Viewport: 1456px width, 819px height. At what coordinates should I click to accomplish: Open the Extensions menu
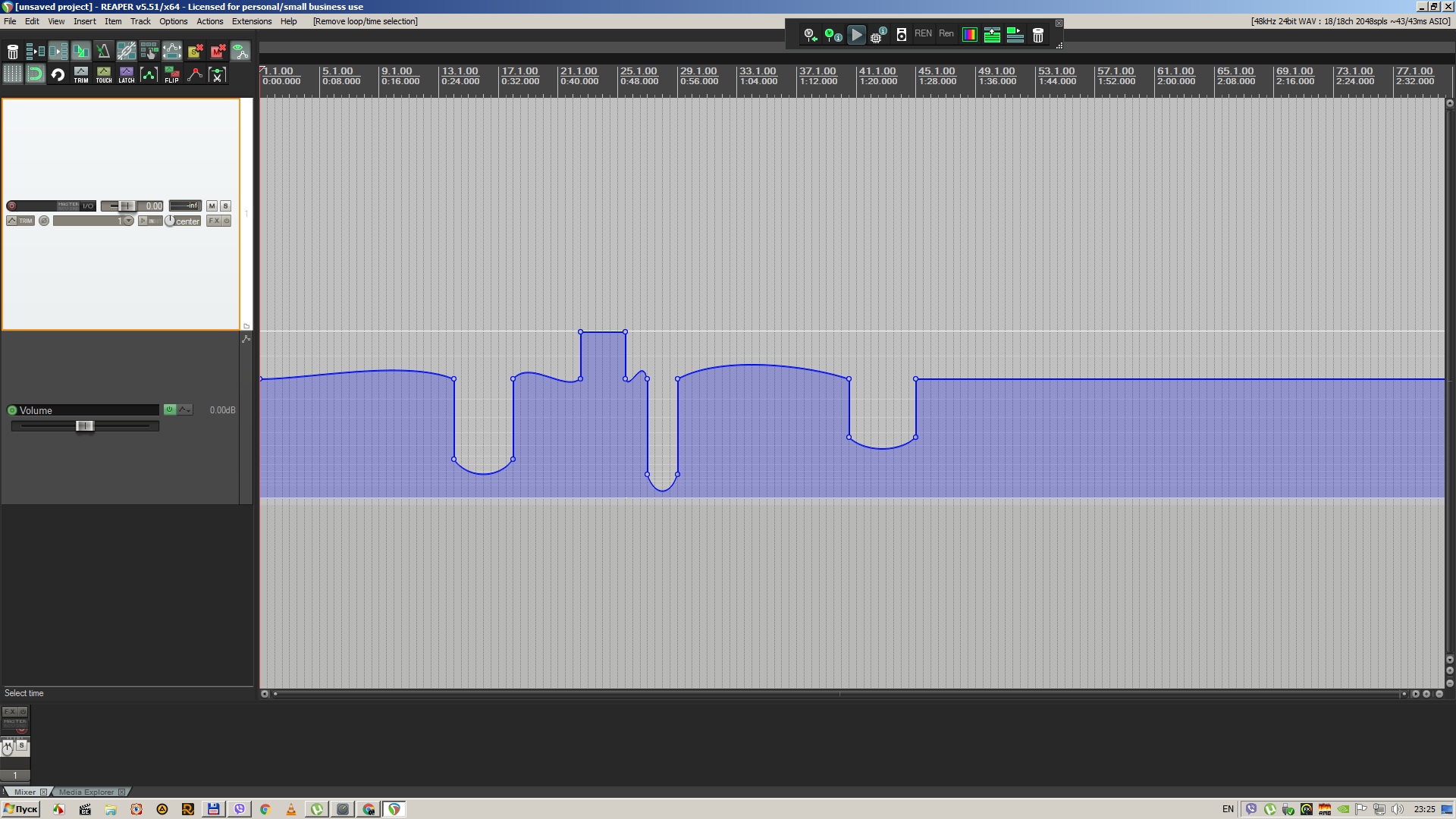(251, 21)
